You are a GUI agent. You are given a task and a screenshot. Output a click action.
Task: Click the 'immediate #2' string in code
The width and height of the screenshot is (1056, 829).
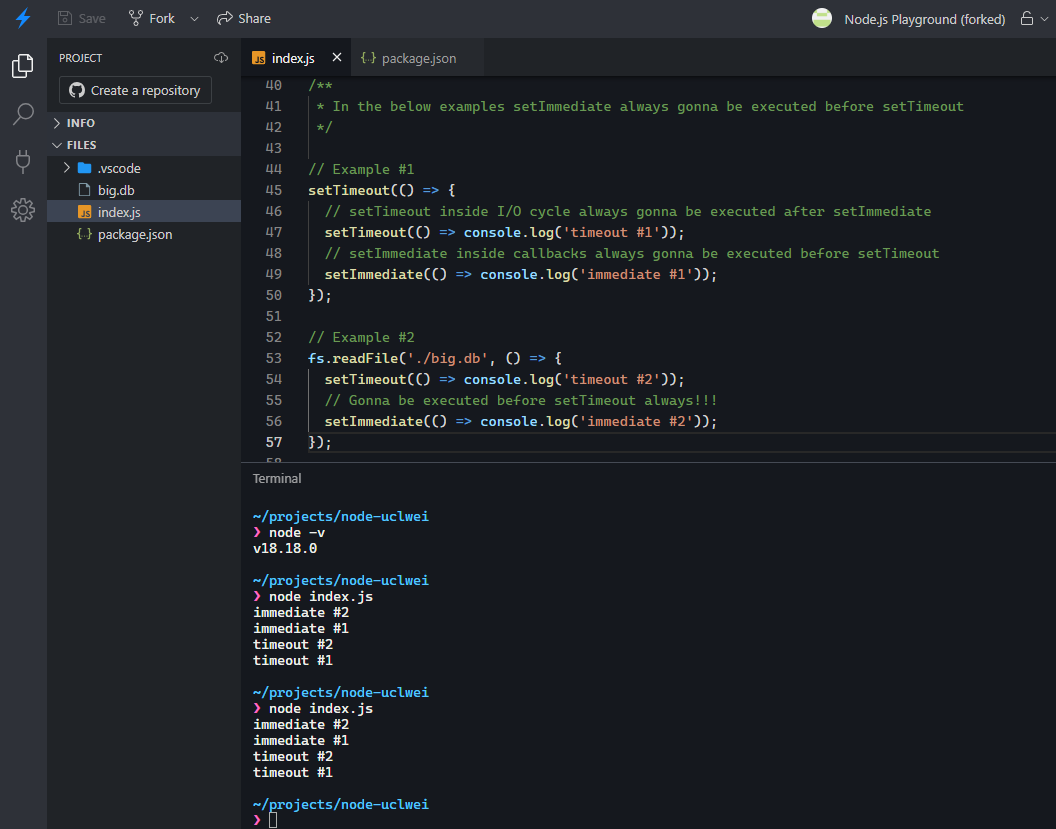[x=636, y=422]
